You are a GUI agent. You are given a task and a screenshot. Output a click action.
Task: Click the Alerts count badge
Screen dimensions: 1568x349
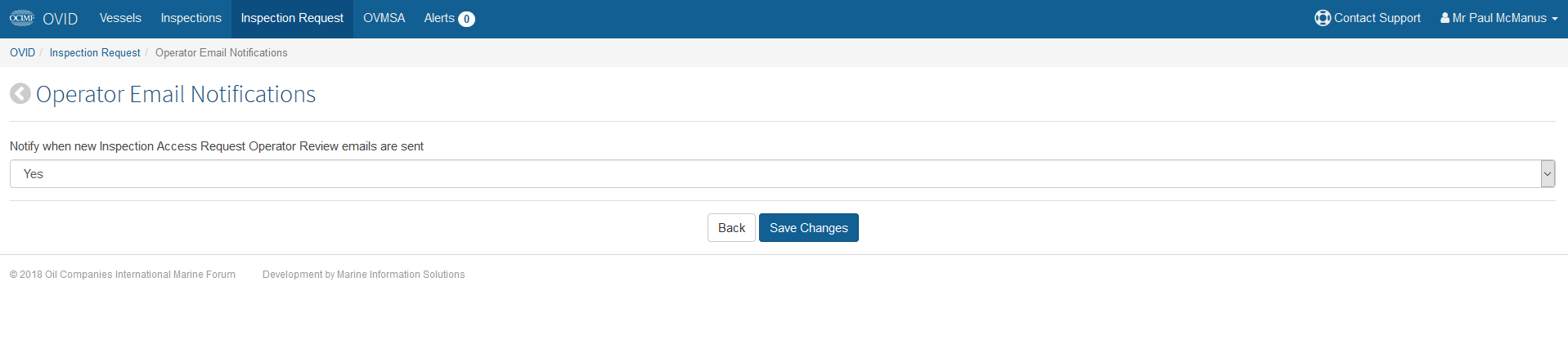pos(466,19)
